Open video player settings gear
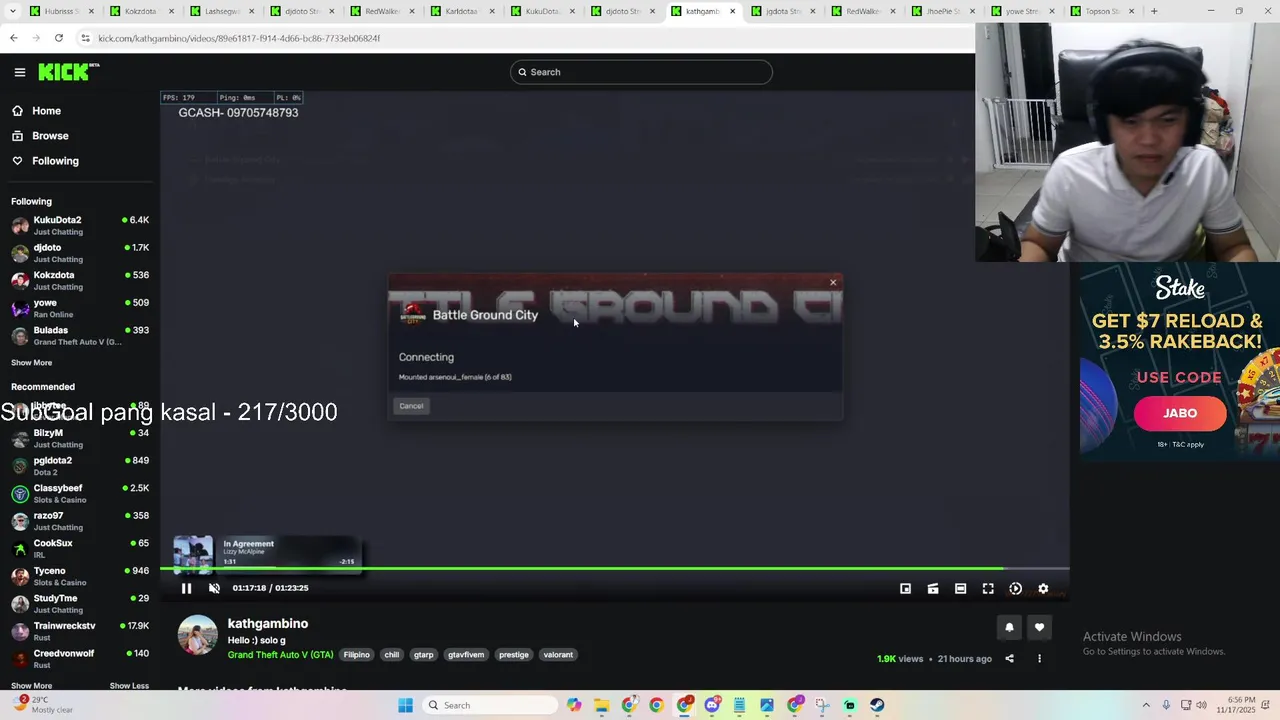 1043,589
